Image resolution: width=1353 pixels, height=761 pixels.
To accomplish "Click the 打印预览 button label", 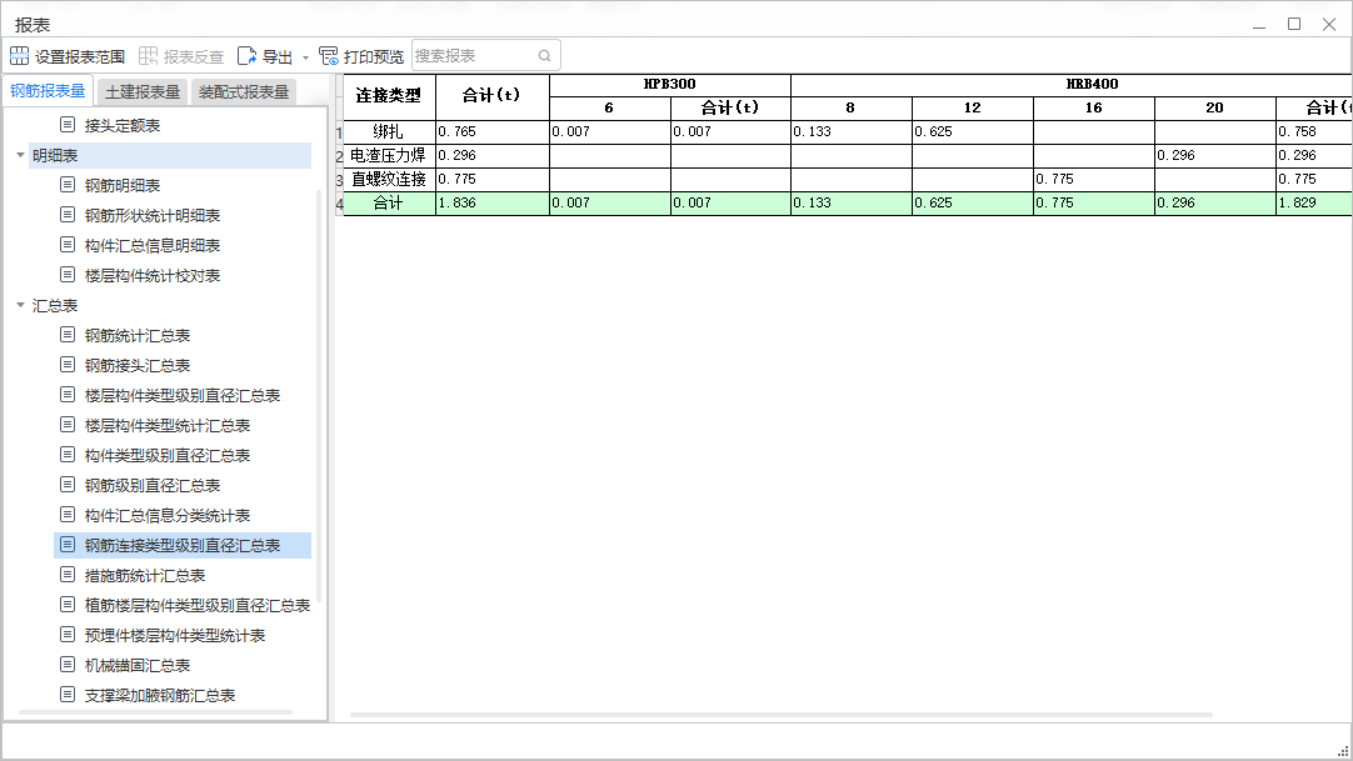I will pos(373,57).
